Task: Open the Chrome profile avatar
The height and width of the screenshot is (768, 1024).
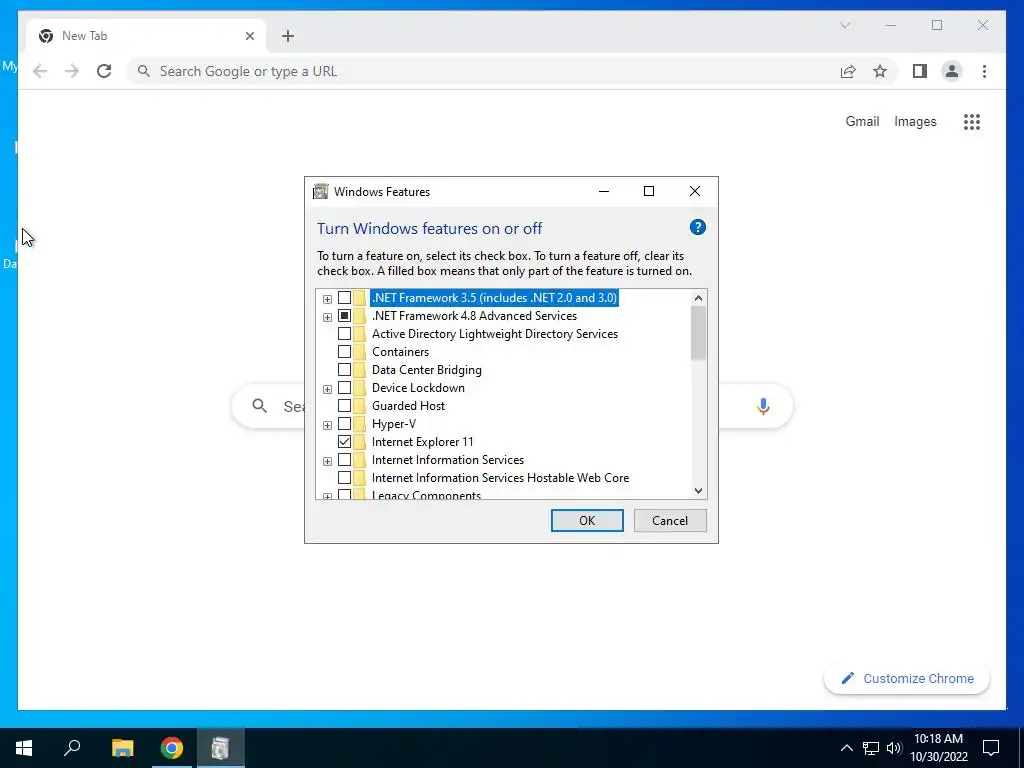Action: 952,71
